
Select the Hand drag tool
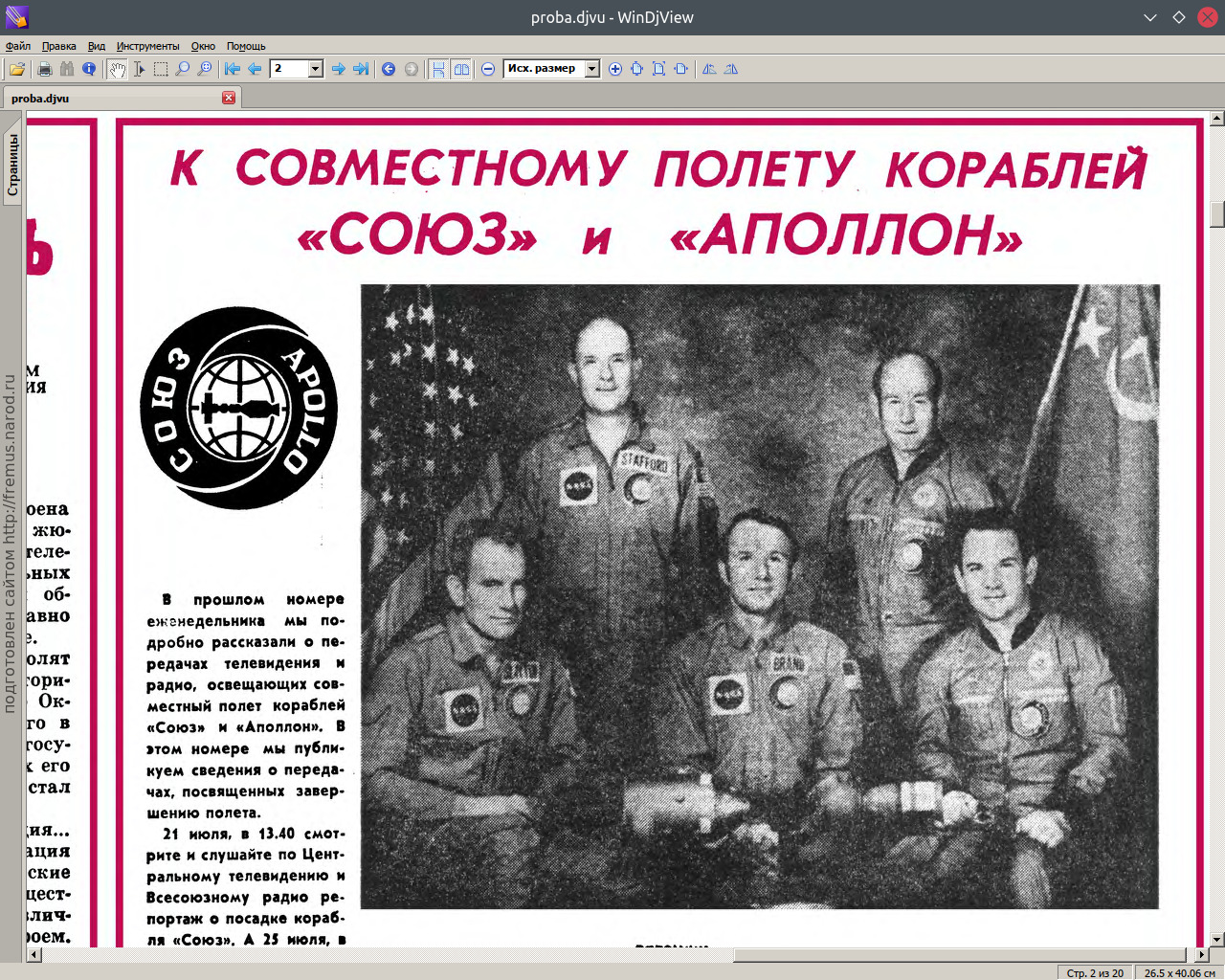(x=117, y=69)
